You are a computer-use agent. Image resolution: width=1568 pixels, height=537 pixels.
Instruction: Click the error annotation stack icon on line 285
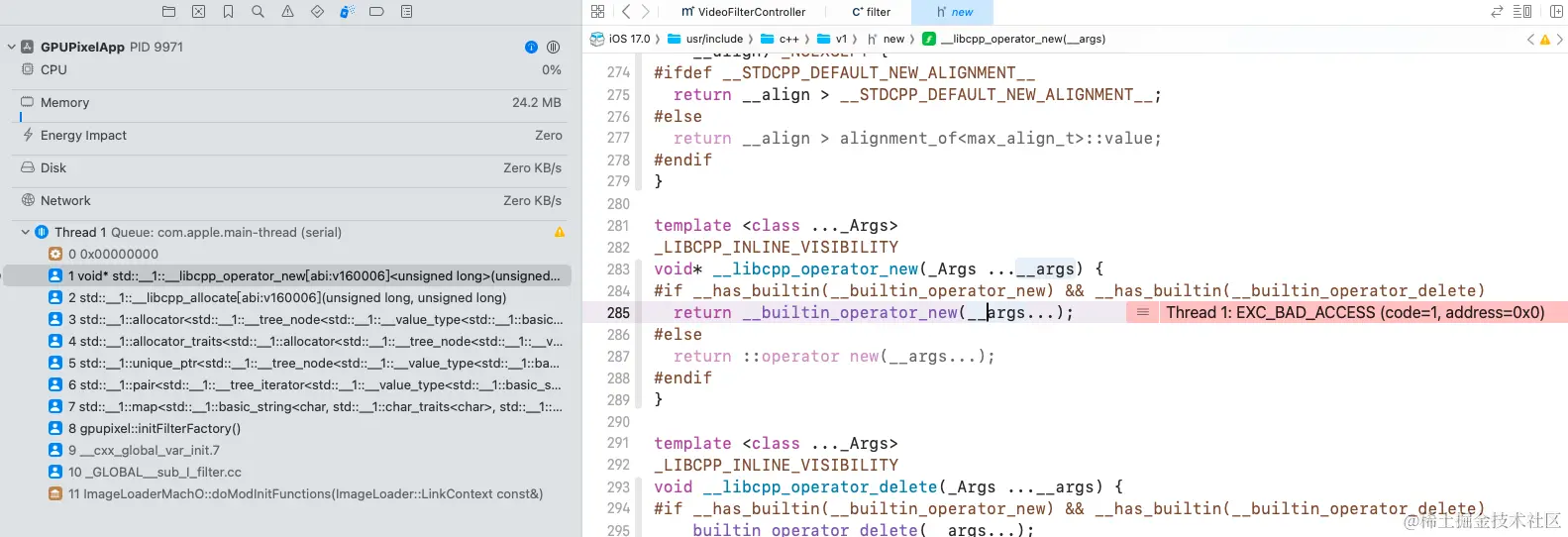[x=1142, y=312]
